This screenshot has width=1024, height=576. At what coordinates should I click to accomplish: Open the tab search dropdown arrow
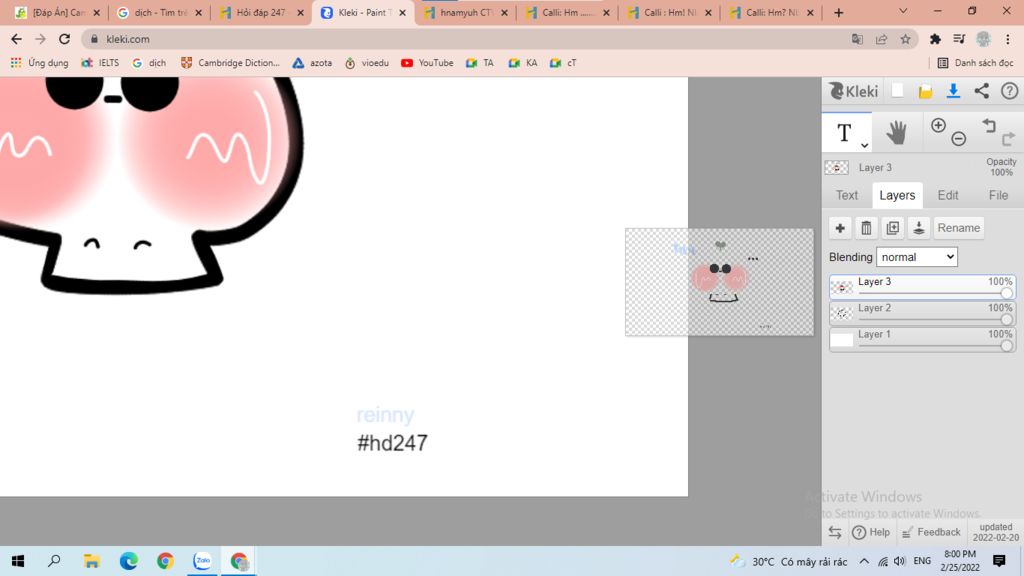(x=903, y=11)
